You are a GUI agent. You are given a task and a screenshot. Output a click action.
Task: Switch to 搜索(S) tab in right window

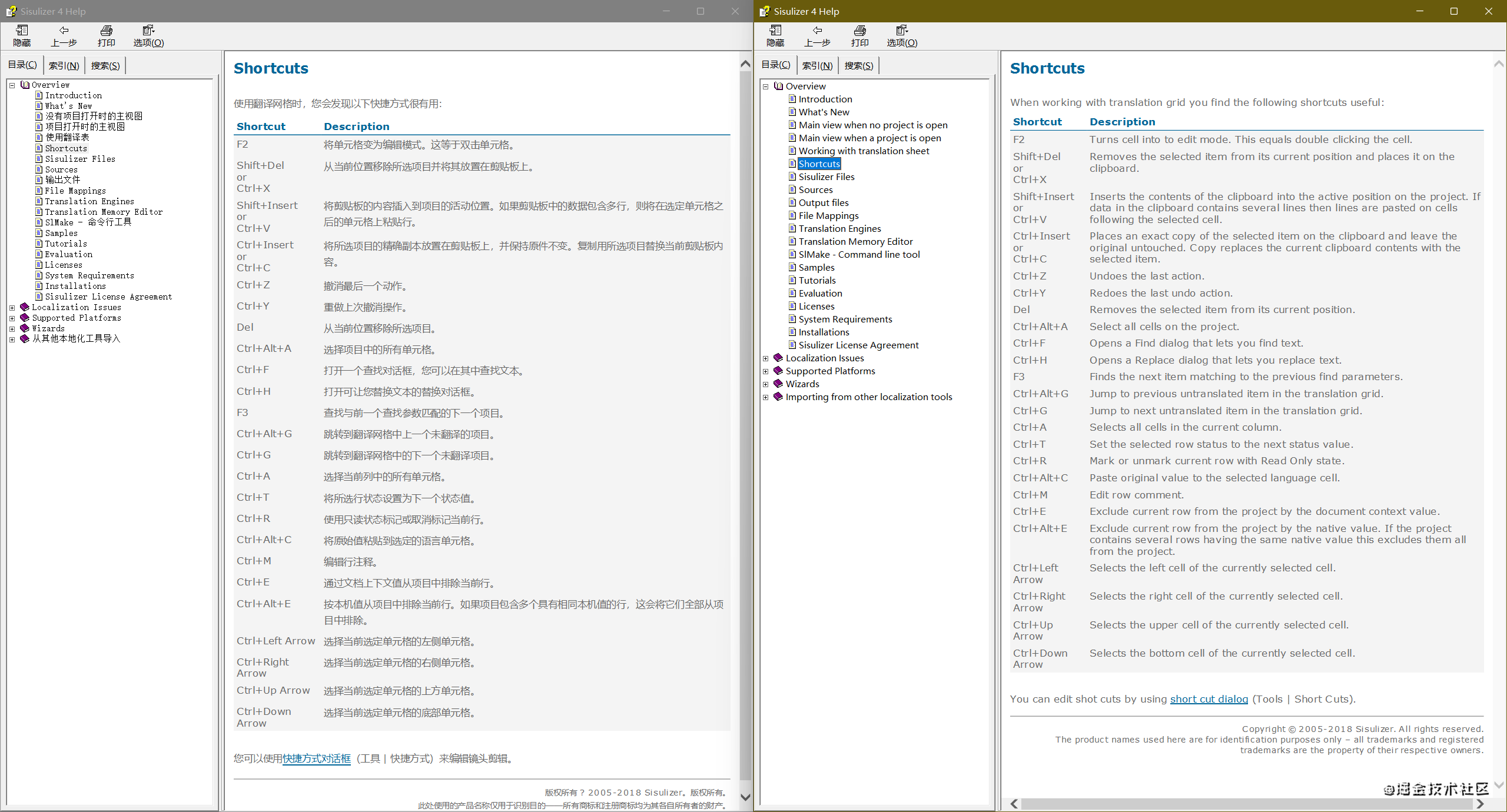click(x=859, y=65)
